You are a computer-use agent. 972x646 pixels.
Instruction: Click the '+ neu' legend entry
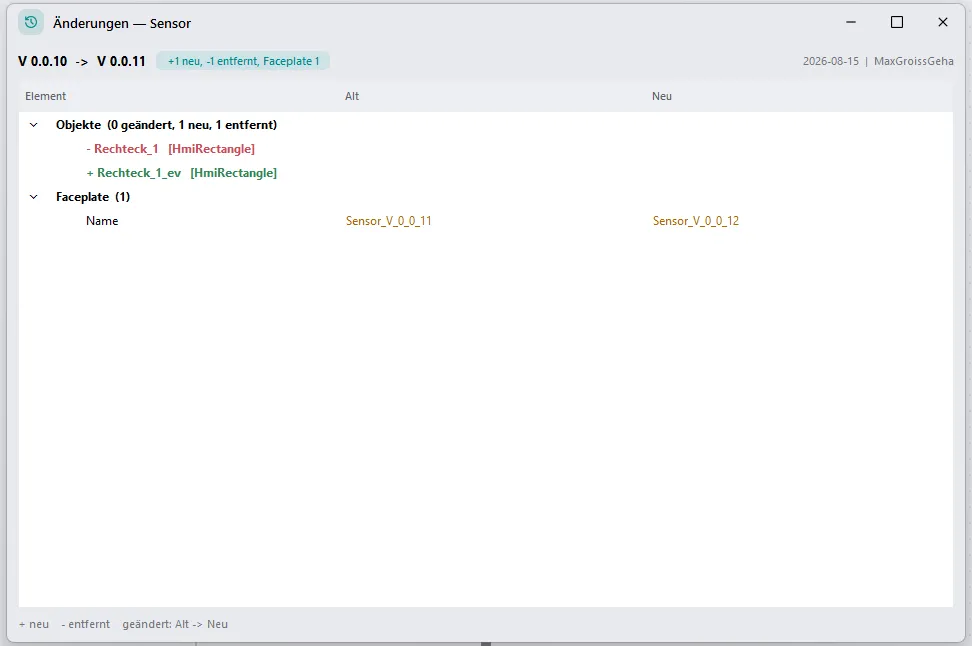[x=34, y=624]
